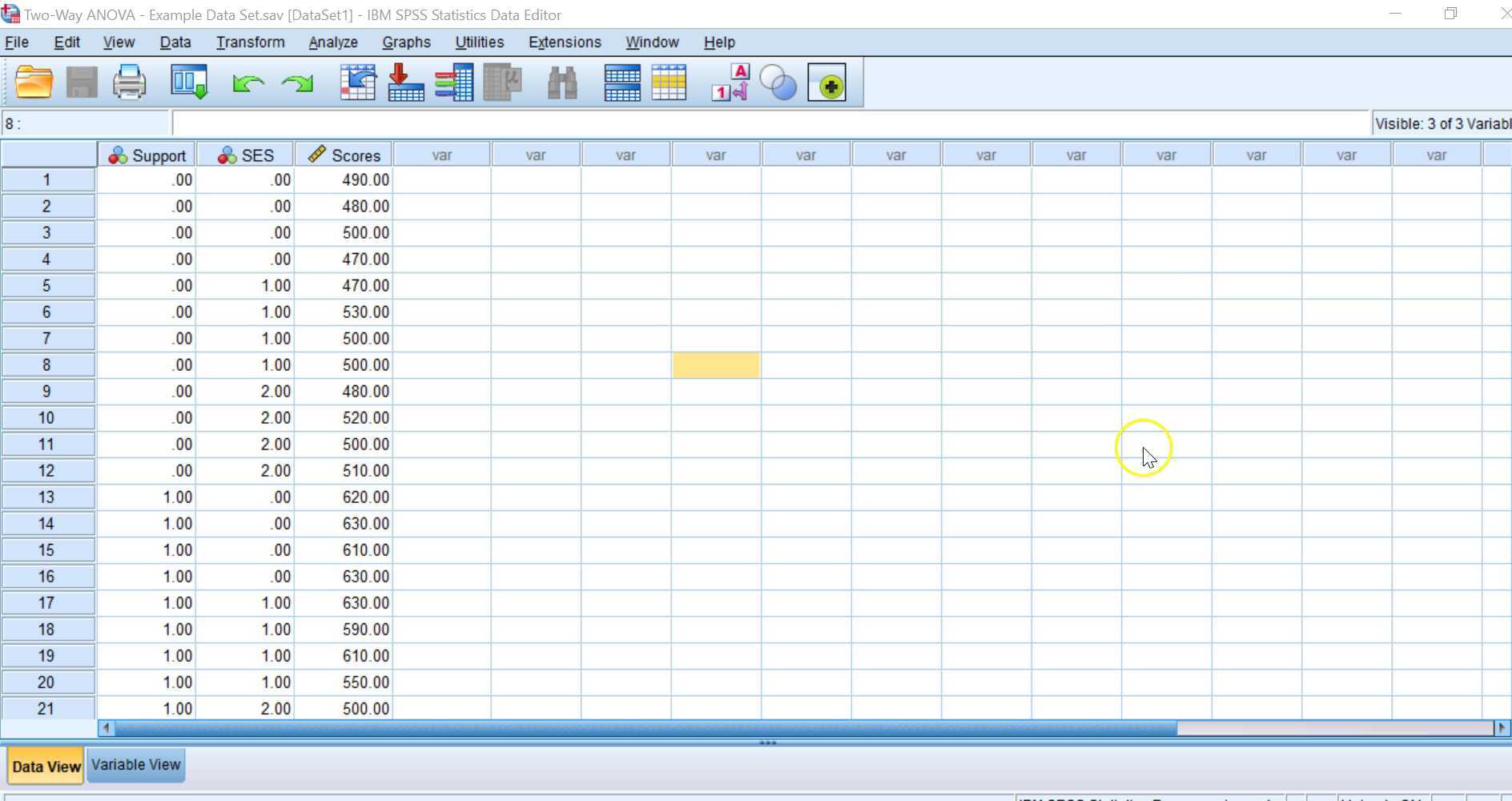Switch to the Variable View tab
Screen dimensions: 1512x801
(x=135, y=764)
